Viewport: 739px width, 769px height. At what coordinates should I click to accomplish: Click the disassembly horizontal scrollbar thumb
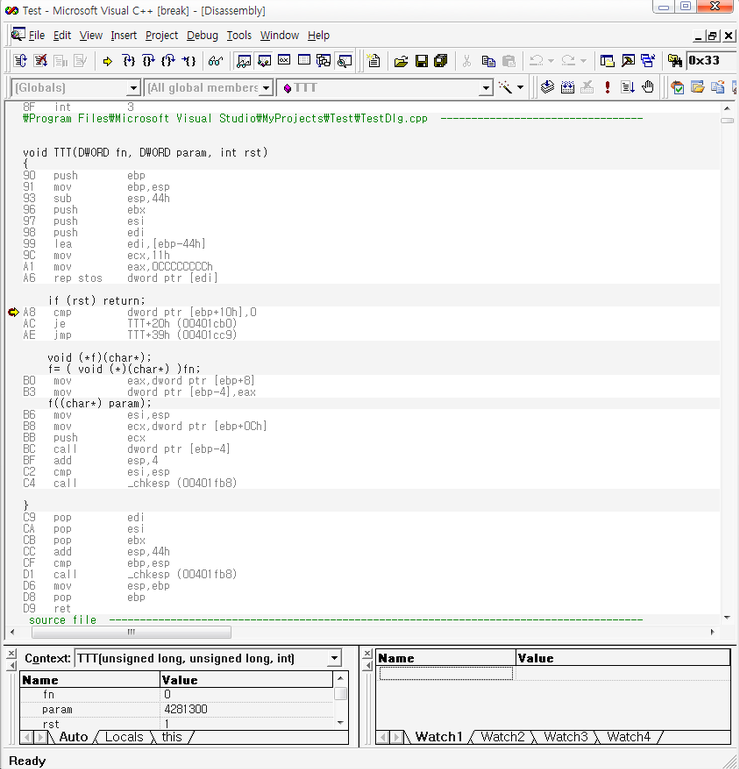131,632
